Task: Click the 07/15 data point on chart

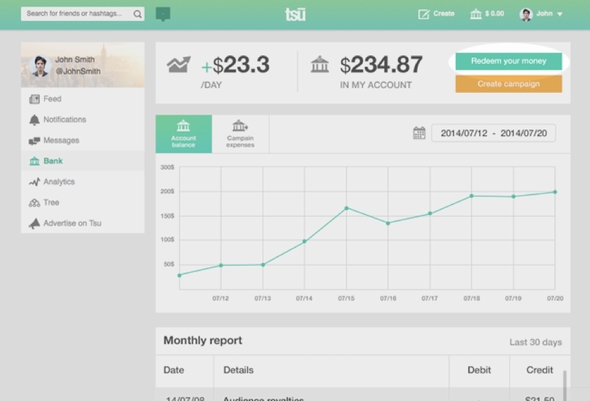Action: click(347, 208)
